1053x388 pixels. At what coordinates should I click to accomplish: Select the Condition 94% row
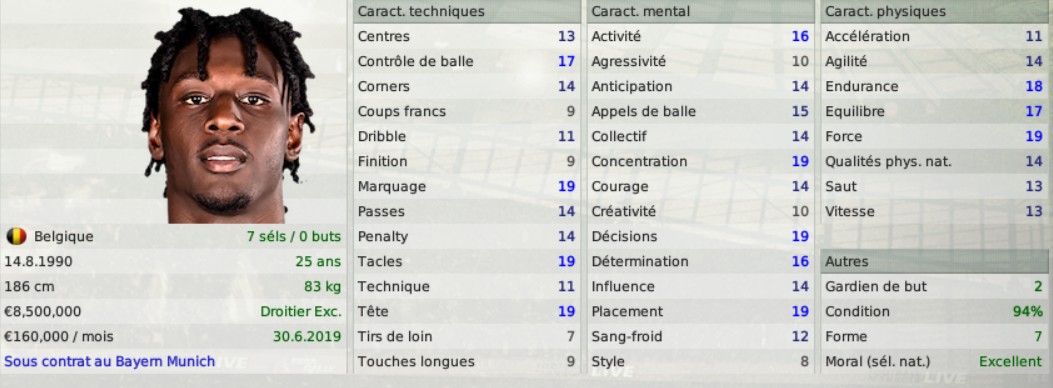click(934, 311)
